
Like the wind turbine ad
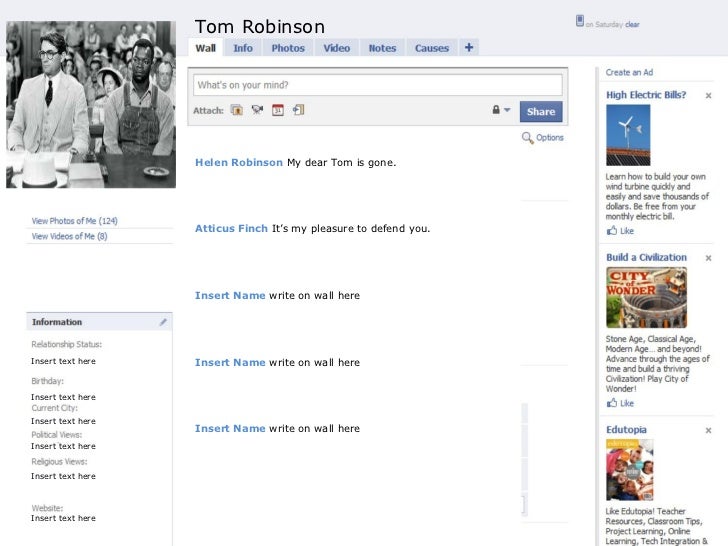[x=620, y=231]
